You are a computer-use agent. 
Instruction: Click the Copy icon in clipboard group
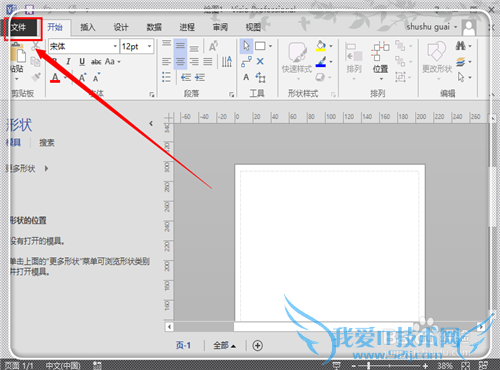point(35,62)
